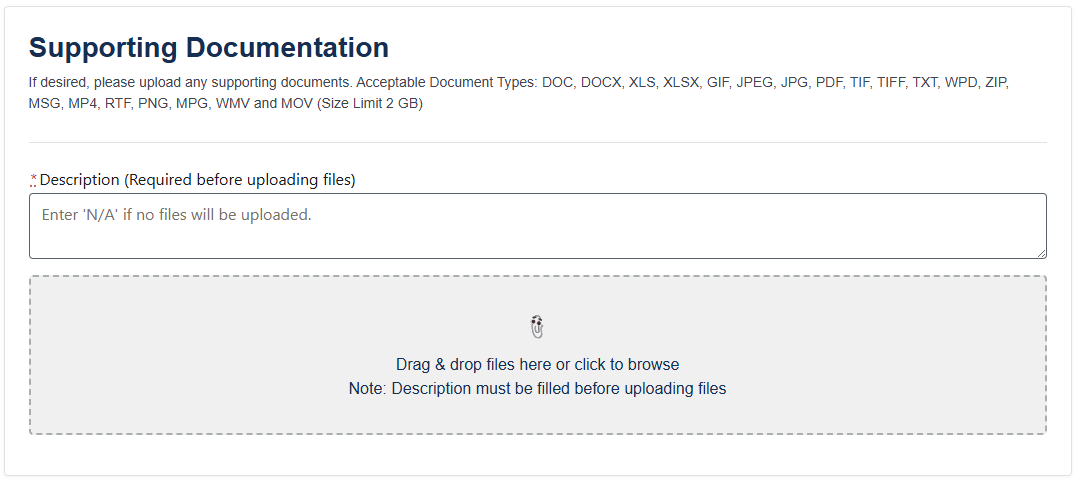
Task: Click "If desired, please upload" instruction text
Action: pos(110,82)
